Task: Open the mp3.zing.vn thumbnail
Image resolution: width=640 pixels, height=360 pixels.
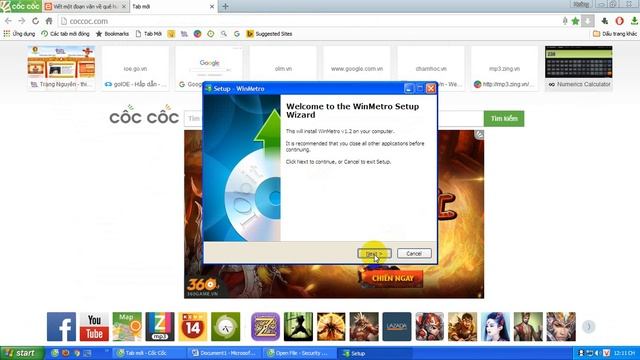Action: [x=504, y=68]
